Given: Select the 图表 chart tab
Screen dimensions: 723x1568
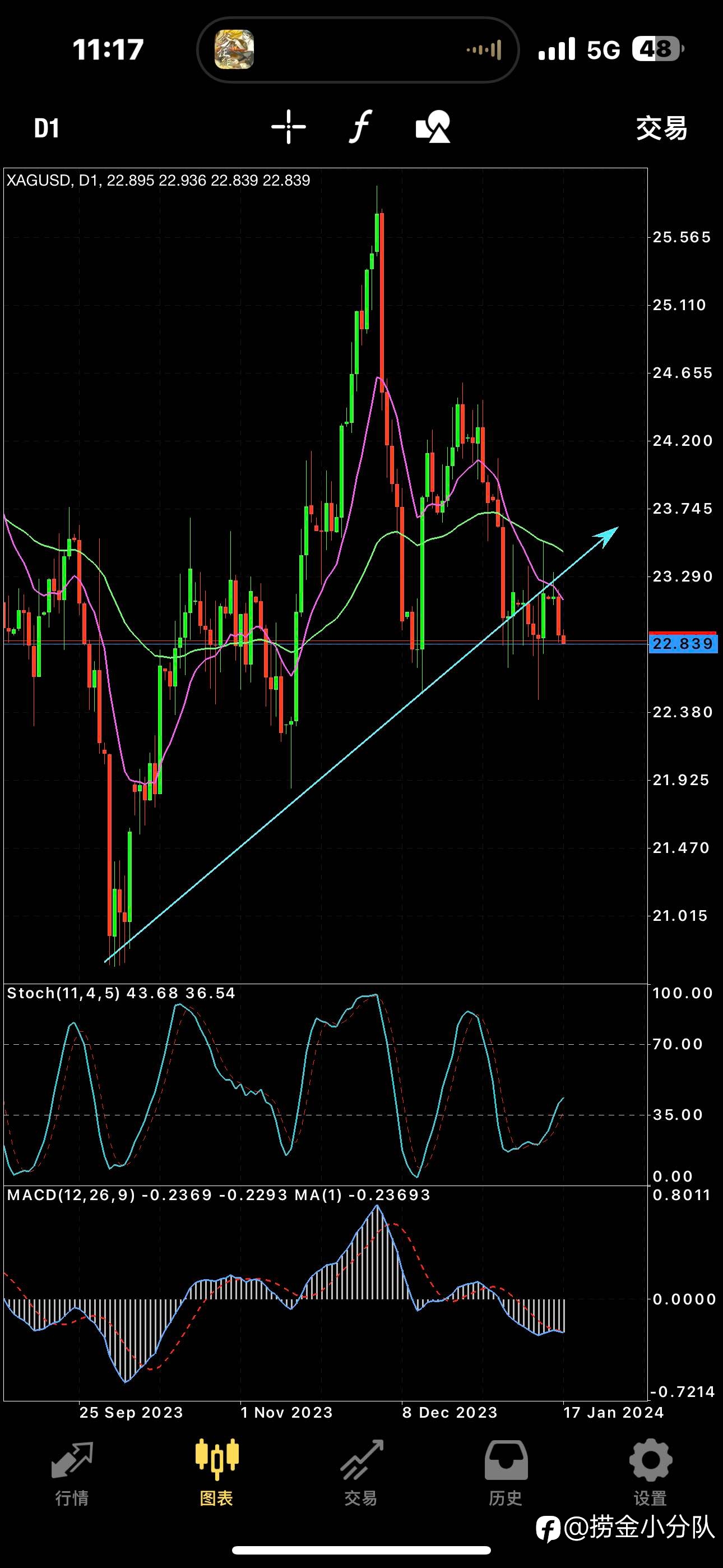Looking at the screenshot, I should pyautogui.click(x=217, y=1472).
